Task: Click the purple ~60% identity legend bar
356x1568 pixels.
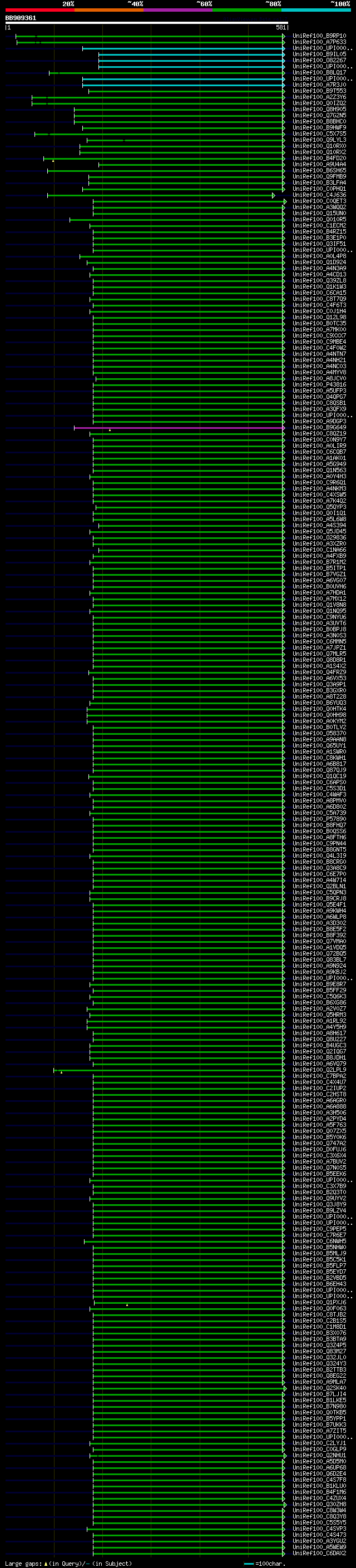Action: 179,10
